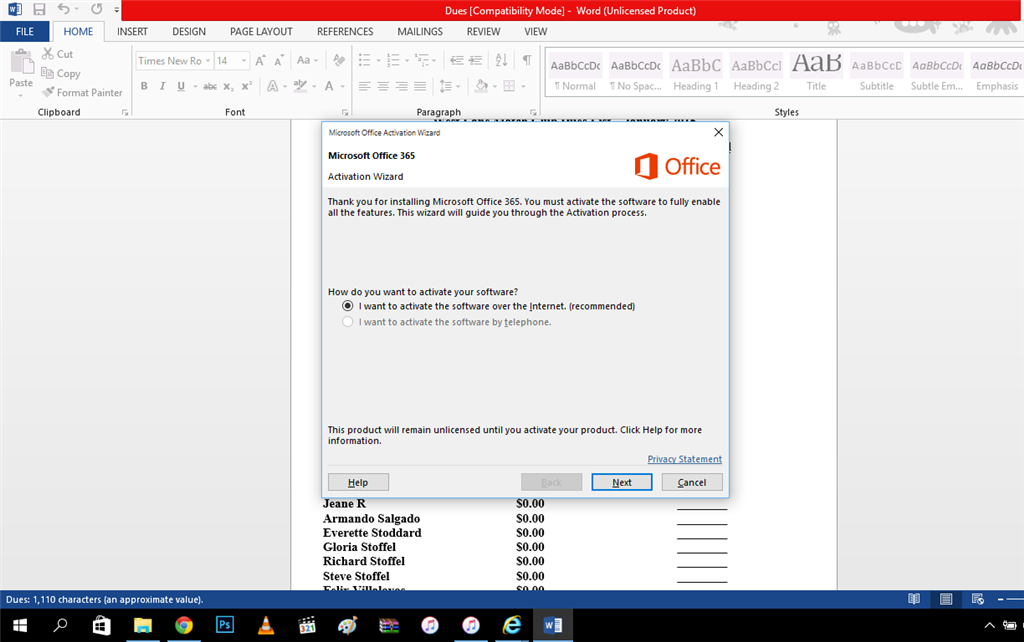Switch to the DESIGN tab
The image size is (1024, 642).
click(189, 31)
